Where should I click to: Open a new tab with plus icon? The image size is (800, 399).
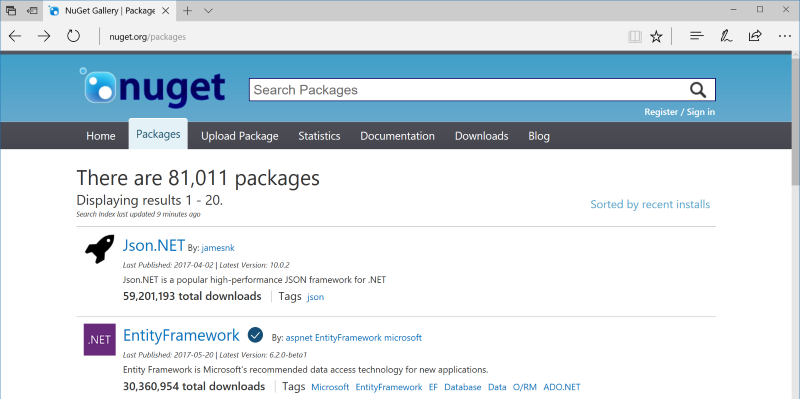pyautogui.click(x=187, y=10)
